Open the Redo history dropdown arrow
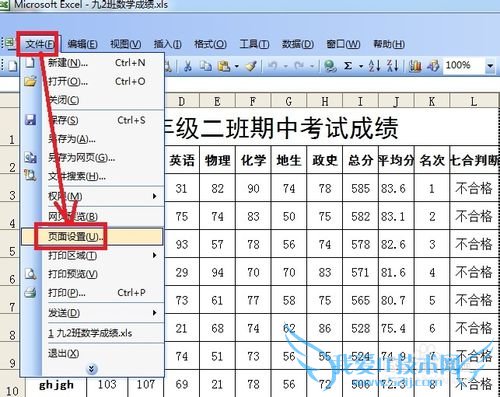 [312, 66]
